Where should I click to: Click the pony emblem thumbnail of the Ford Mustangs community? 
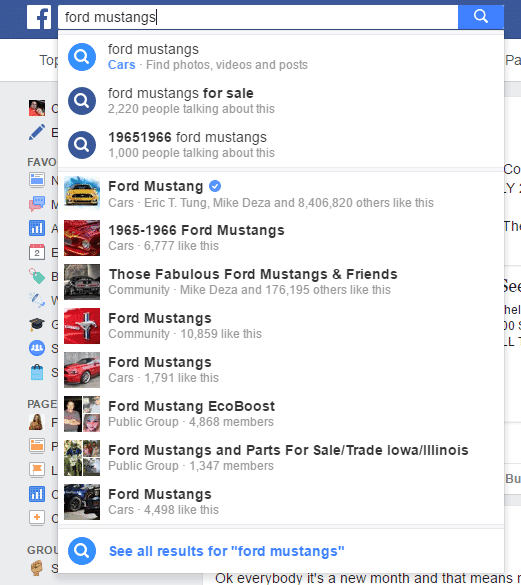pos(82,326)
